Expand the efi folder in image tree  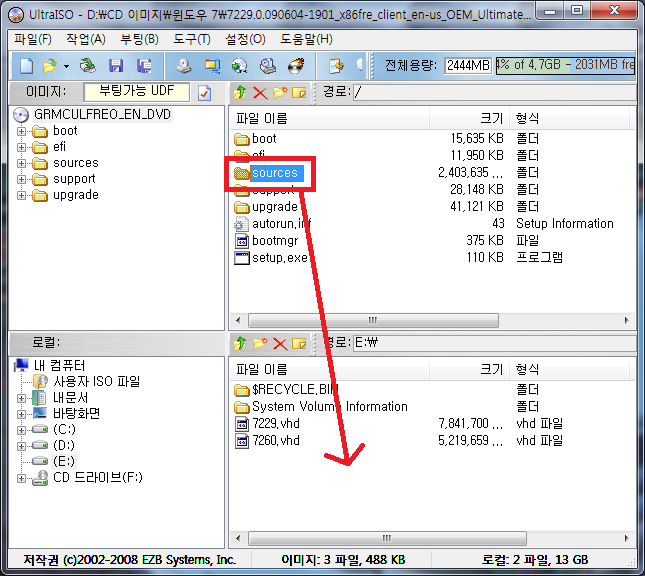(x=21, y=147)
